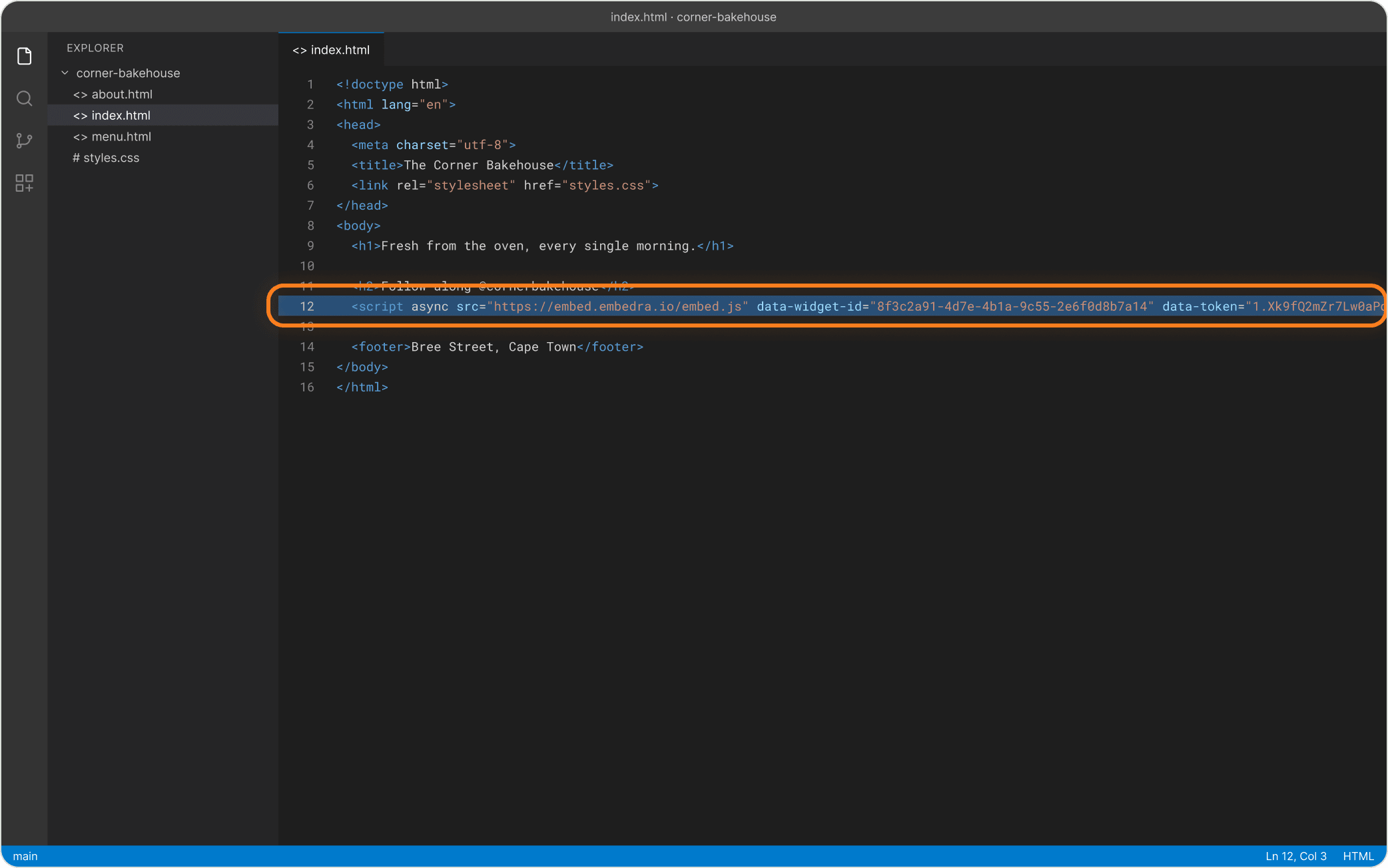The width and height of the screenshot is (1388, 868).
Task: Click the h1 heading text on line 9
Action: point(539,246)
